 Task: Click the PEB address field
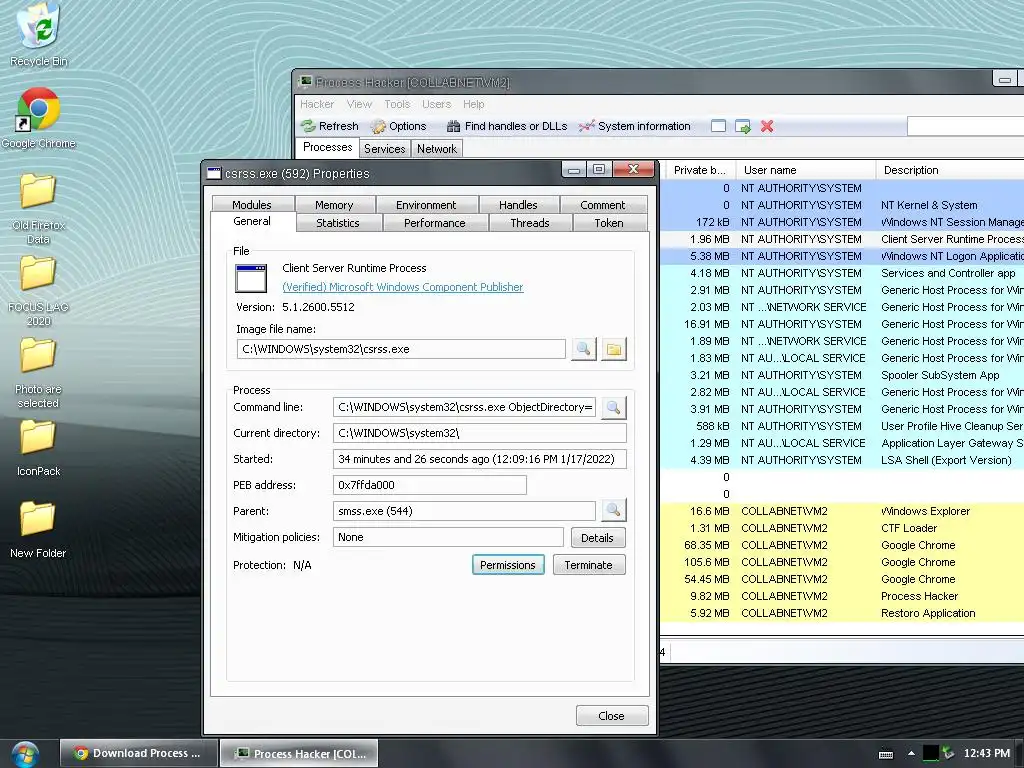(x=430, y=485)
